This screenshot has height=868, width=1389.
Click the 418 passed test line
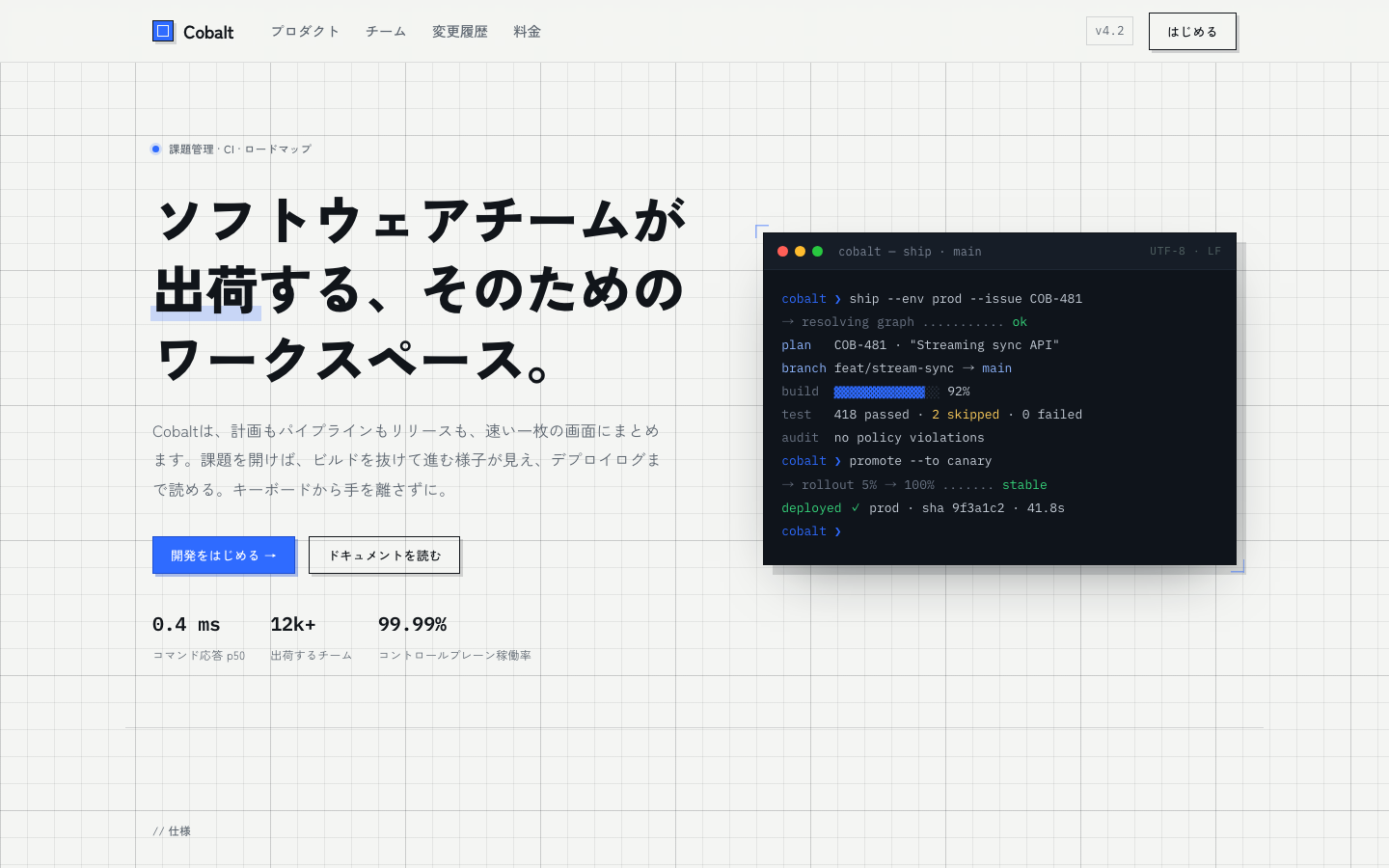point(932,415)
